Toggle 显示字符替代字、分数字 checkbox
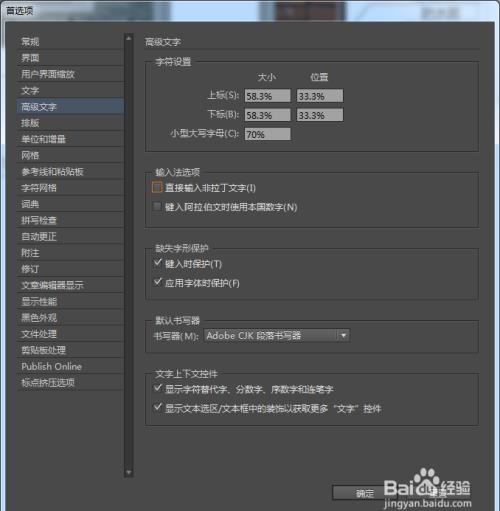 pos(158,388)
